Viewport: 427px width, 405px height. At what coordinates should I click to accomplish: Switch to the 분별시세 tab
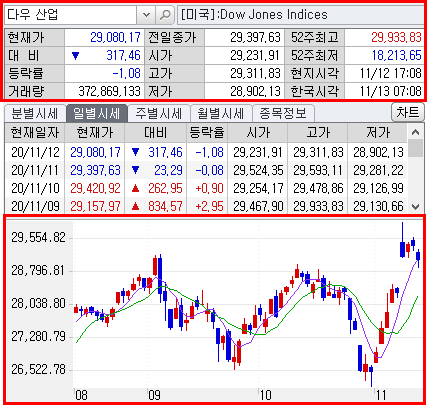pyautogui.click(x=35, y=113)
